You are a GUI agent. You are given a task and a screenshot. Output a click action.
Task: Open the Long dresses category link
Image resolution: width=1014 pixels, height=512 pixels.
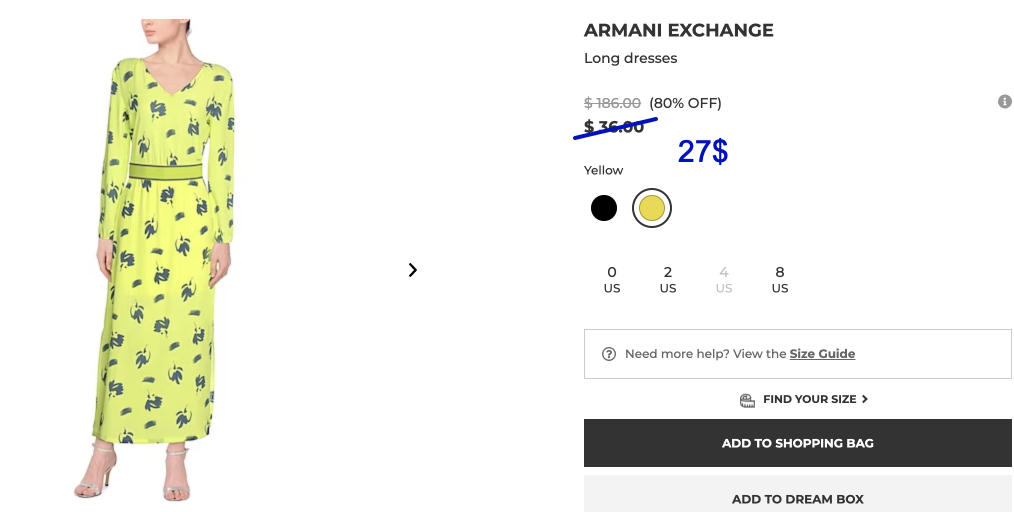click(630, 58)
